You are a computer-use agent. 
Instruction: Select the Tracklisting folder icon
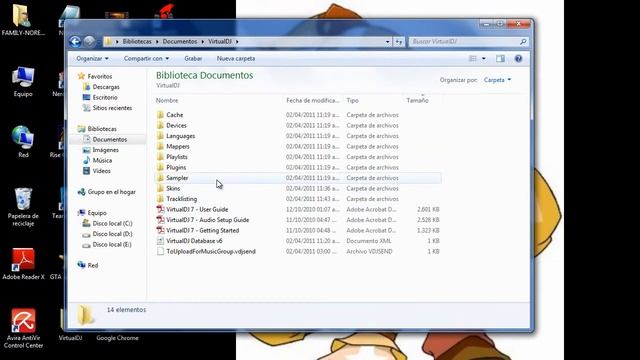click(160, 199)
